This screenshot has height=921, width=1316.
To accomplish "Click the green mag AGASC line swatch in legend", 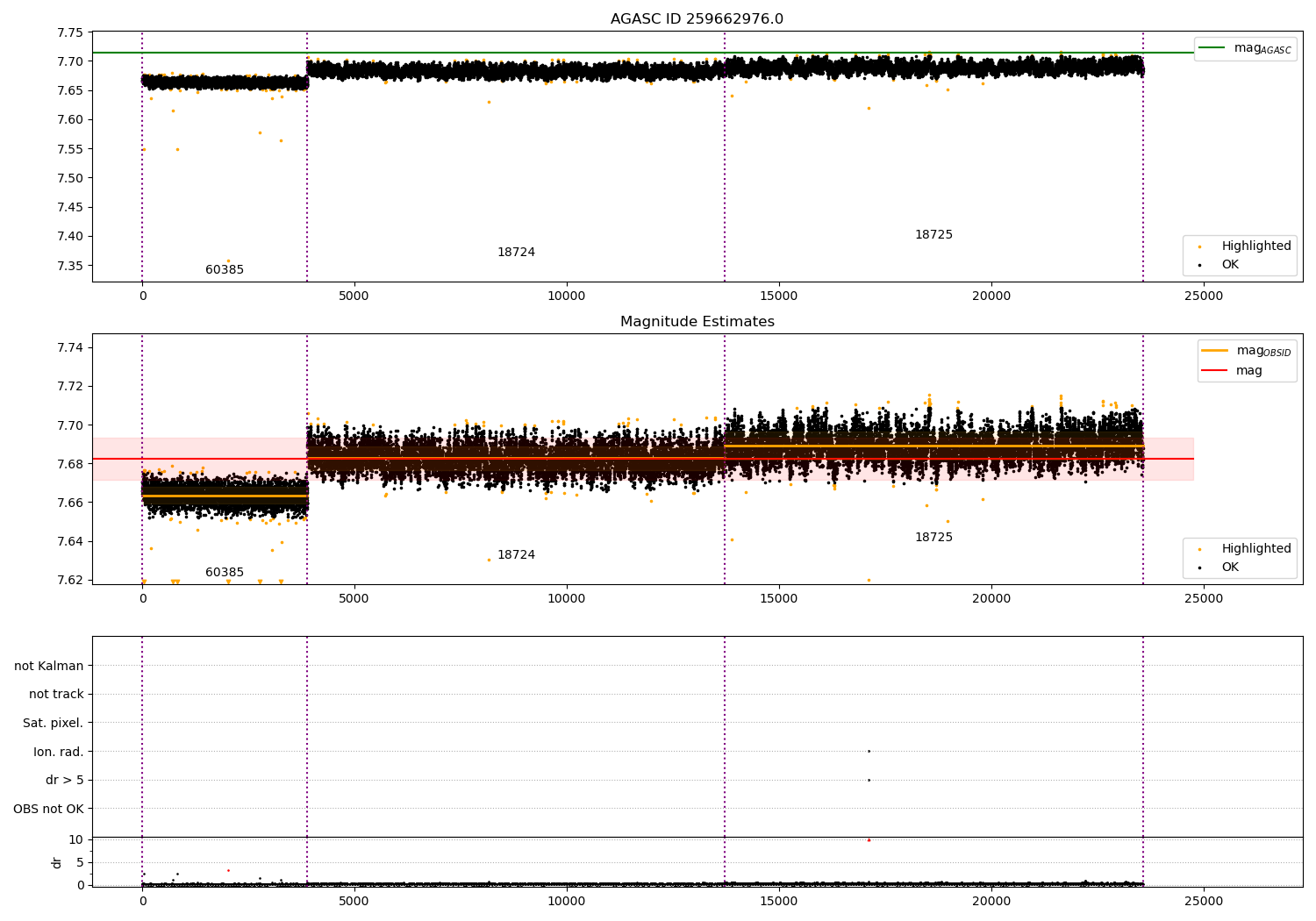I will point(1212,48).
